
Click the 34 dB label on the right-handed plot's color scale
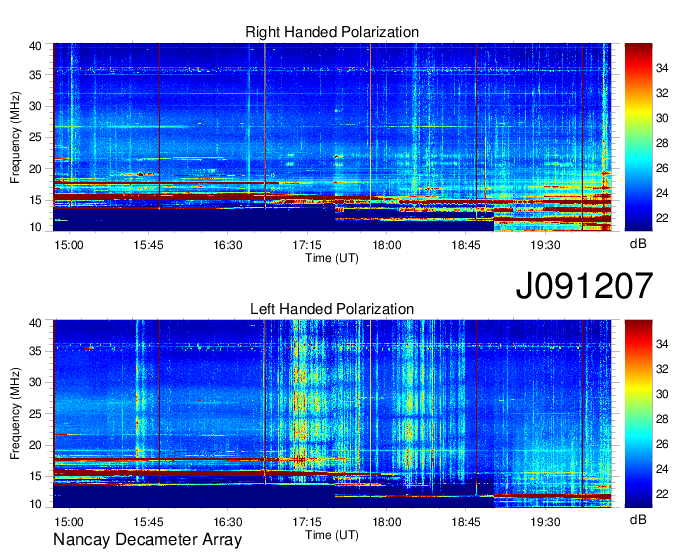click(x=662, y=68)
